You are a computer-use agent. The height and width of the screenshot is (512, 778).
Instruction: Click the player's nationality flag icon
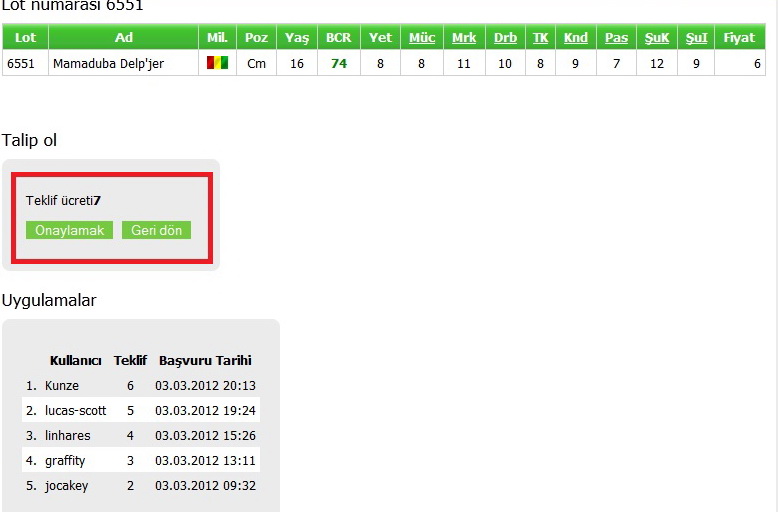(217, 63)
